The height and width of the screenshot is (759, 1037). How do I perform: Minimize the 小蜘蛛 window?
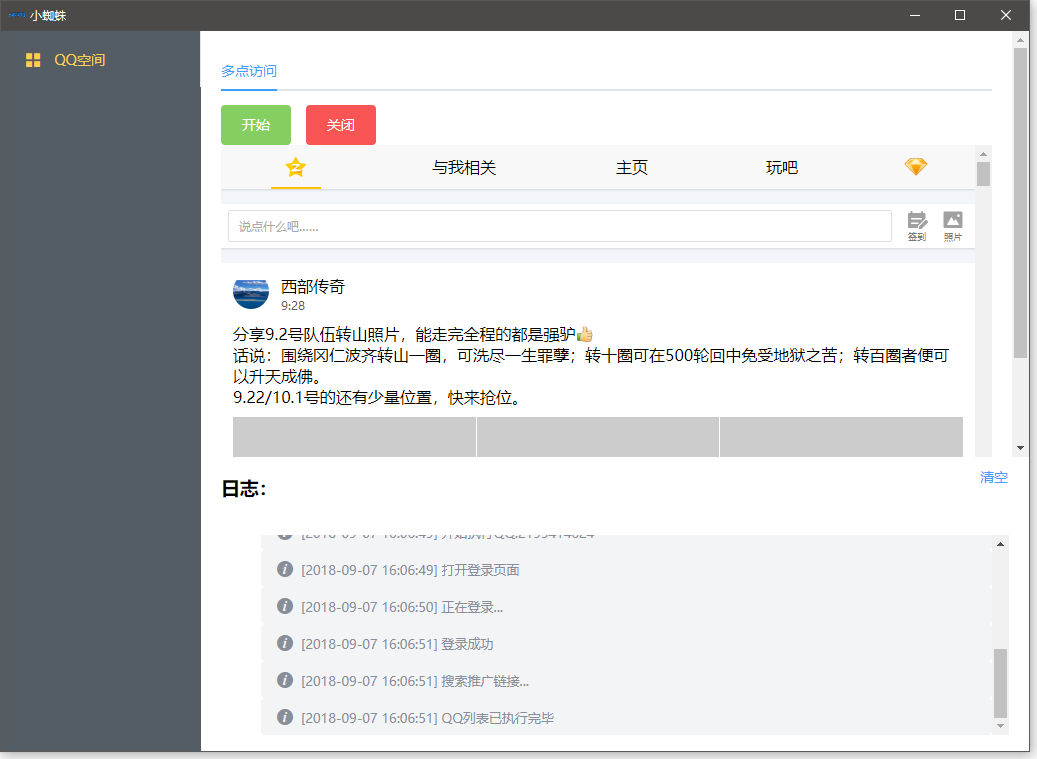tap(915, 15)
